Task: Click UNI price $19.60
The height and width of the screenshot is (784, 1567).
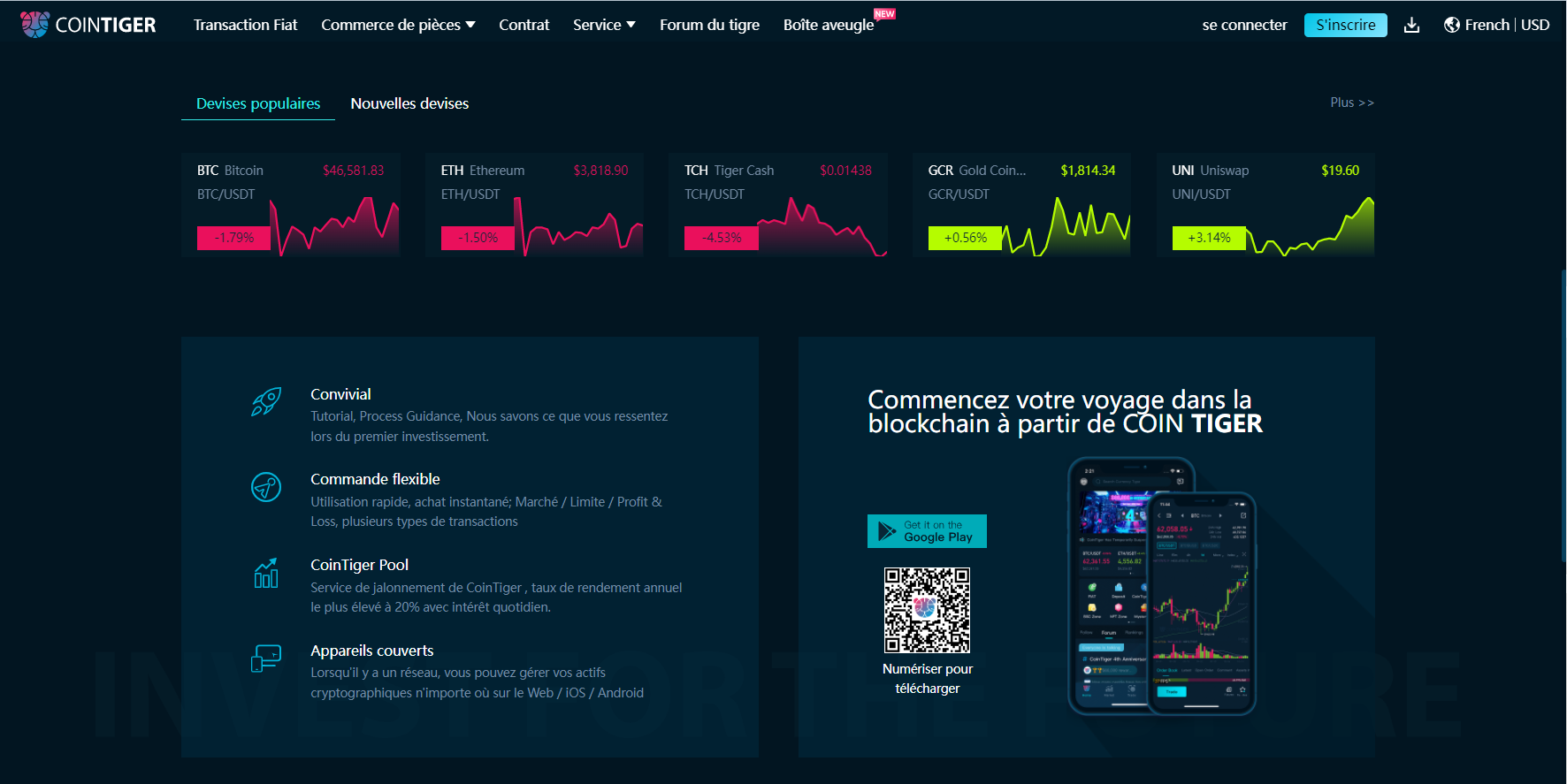Action: pos(1340,171)
